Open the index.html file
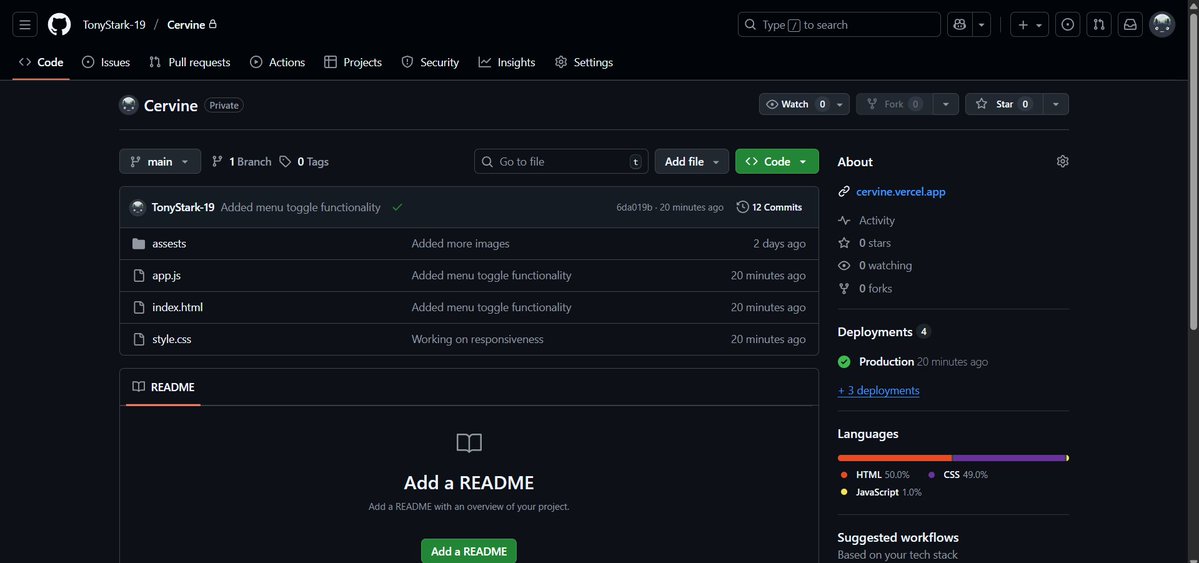Viewport: 1199px width, 563px height. point(177,307)
